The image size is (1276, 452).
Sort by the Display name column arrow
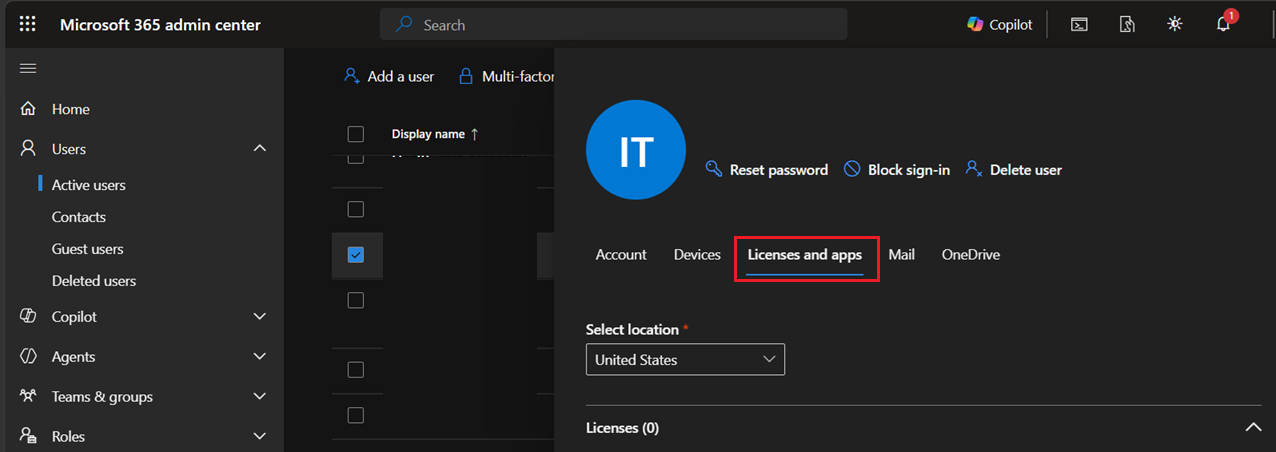click(474, 134)
